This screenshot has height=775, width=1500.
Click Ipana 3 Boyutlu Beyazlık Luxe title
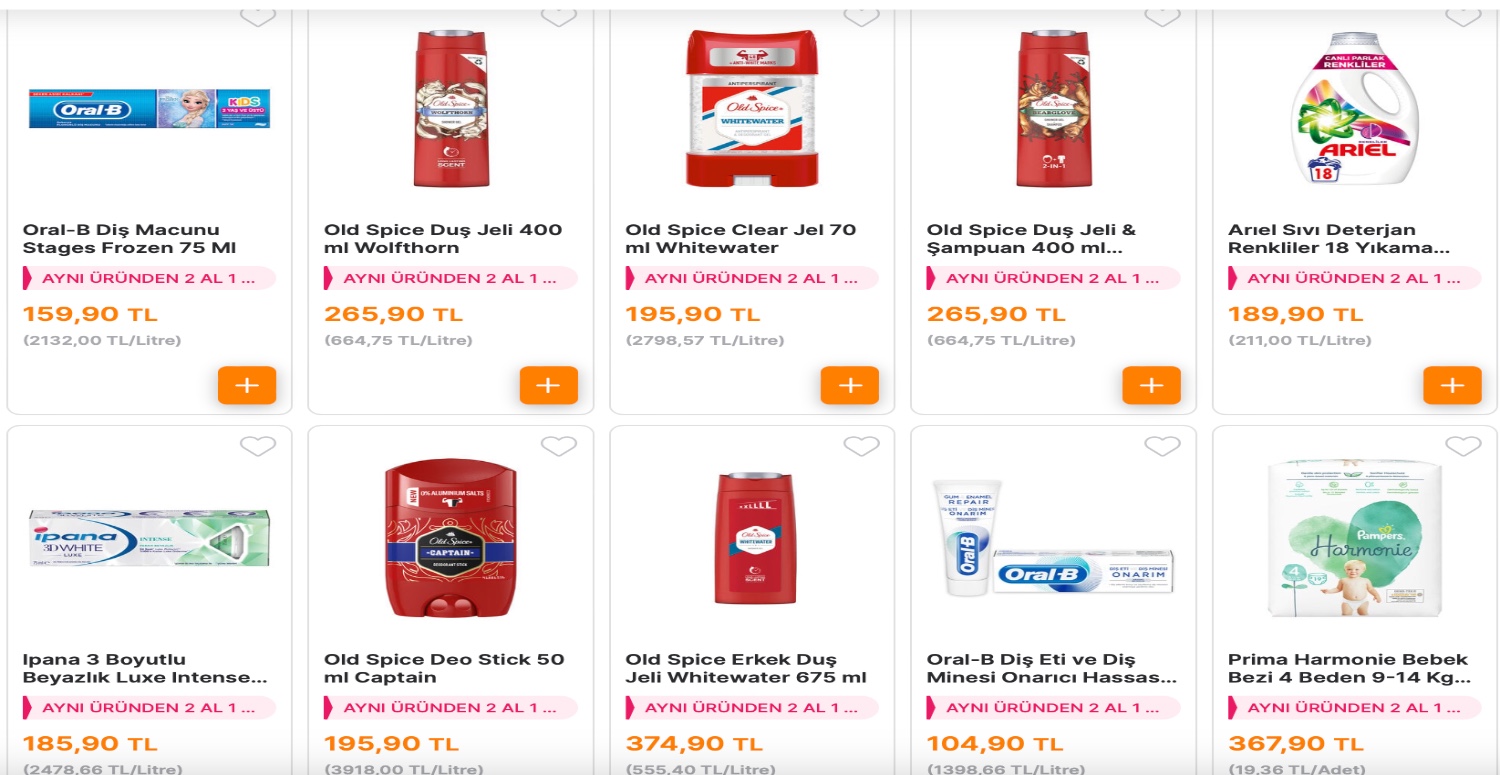(145, 668)
